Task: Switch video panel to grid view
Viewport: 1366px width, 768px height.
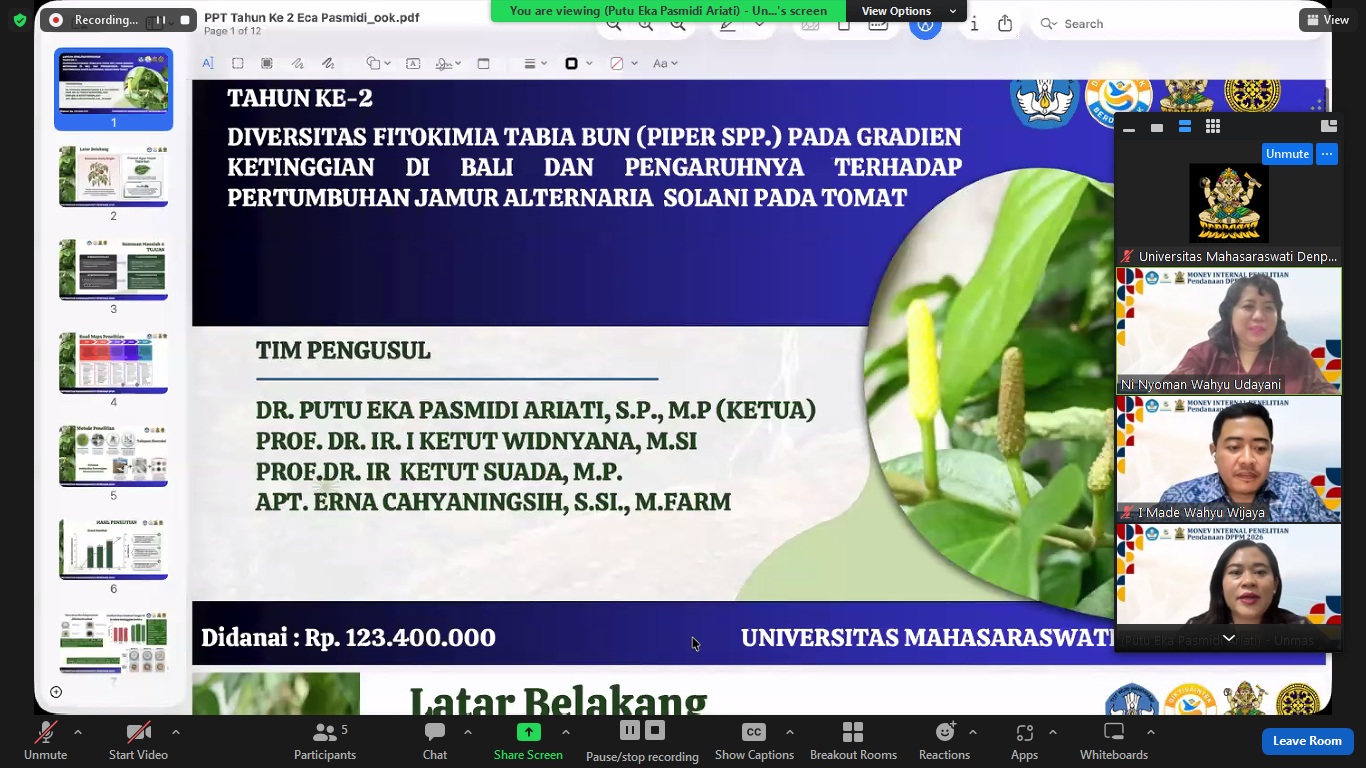Action: 1213,127
